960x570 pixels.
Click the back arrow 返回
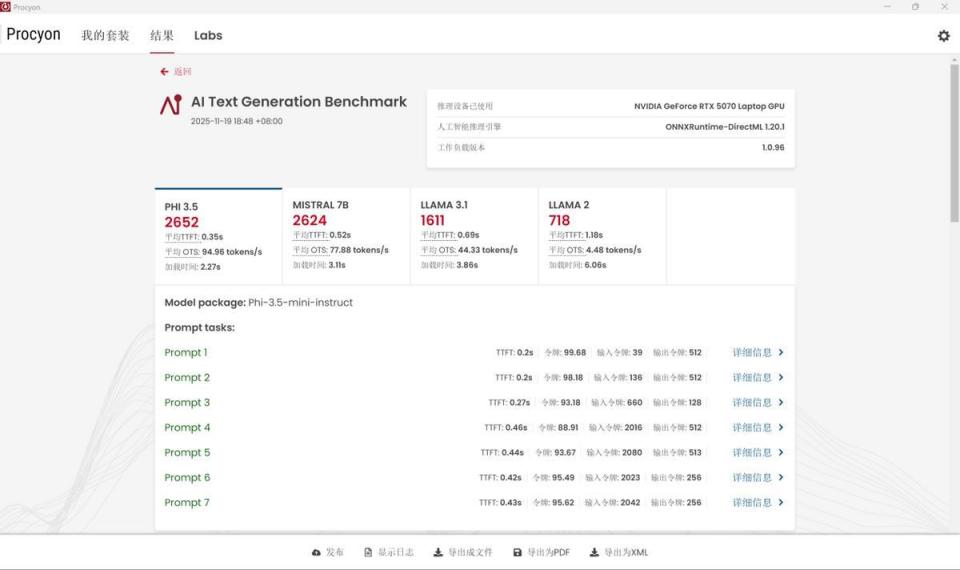point(164,72)
